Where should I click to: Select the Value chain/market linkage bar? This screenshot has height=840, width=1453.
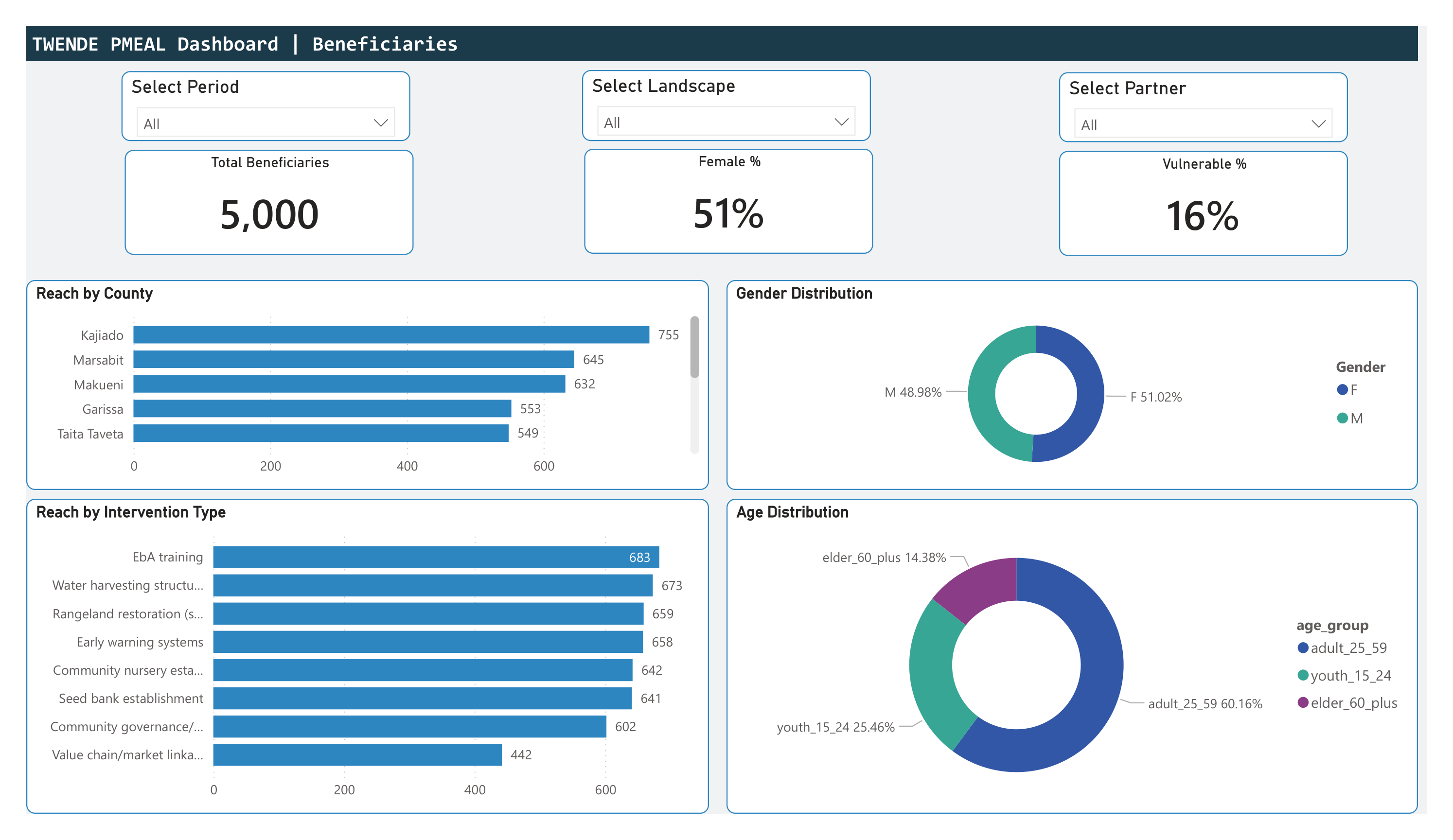click(357, 754)
